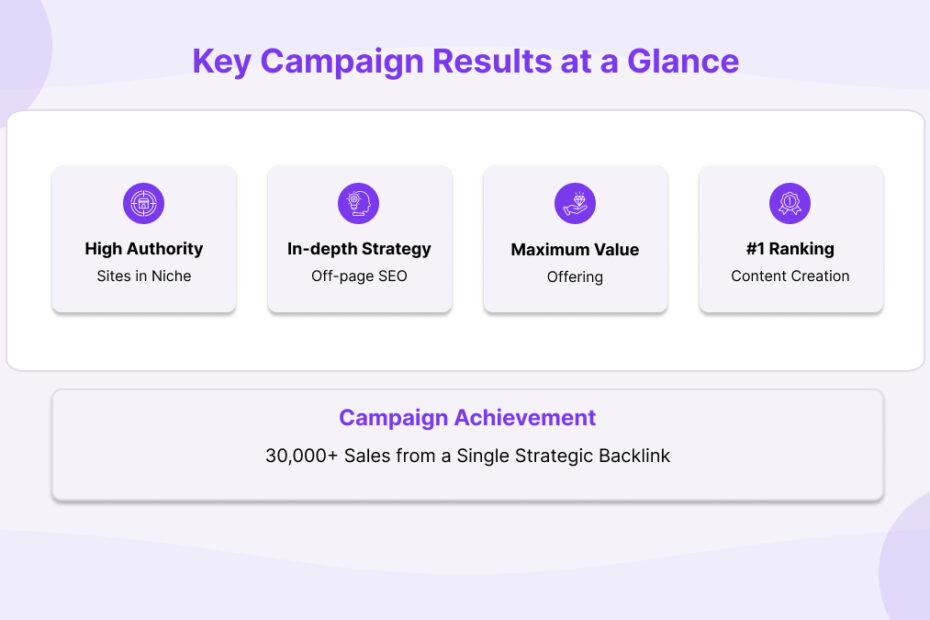Click the "Key Campaign Results at a Glance" heading
Viewport: 930px width, 620px height.
point(465,61)
